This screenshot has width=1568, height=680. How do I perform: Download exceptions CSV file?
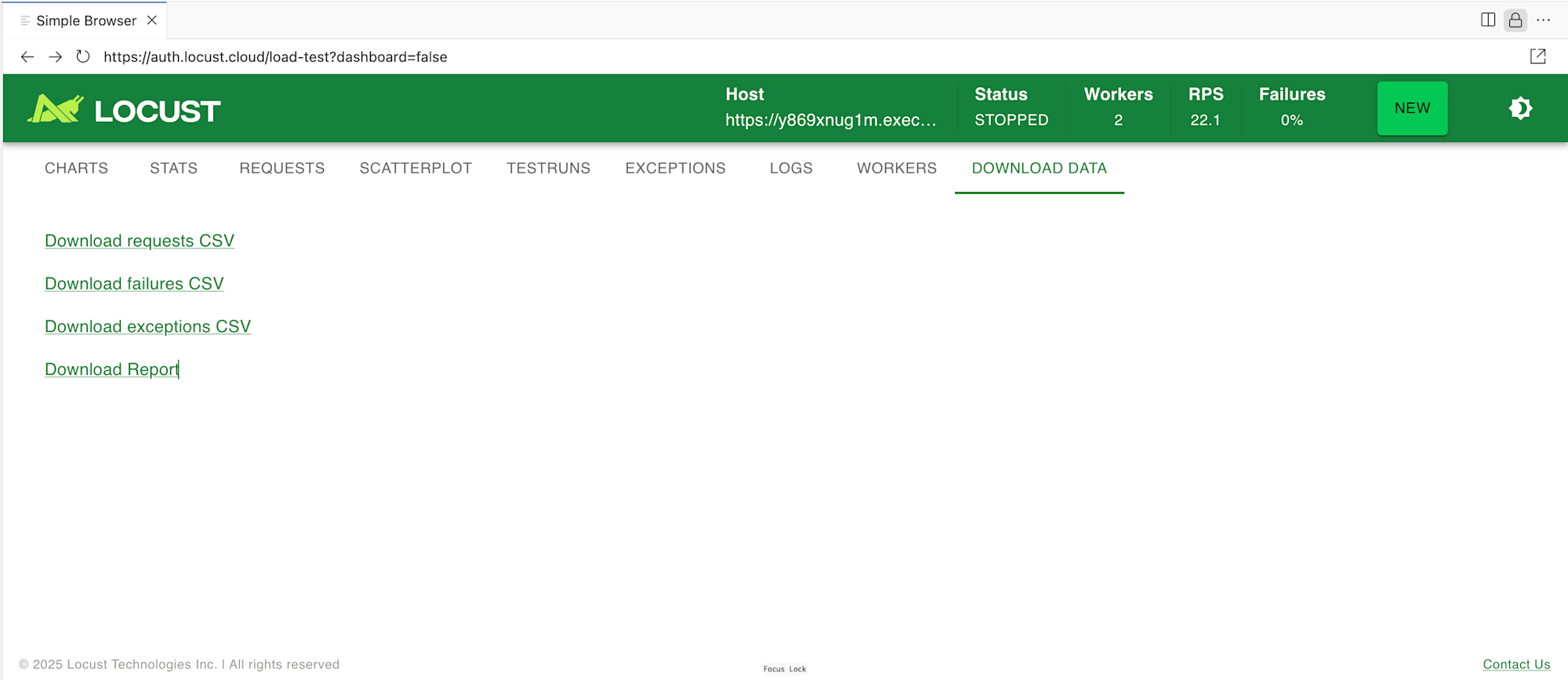(147, 326)
